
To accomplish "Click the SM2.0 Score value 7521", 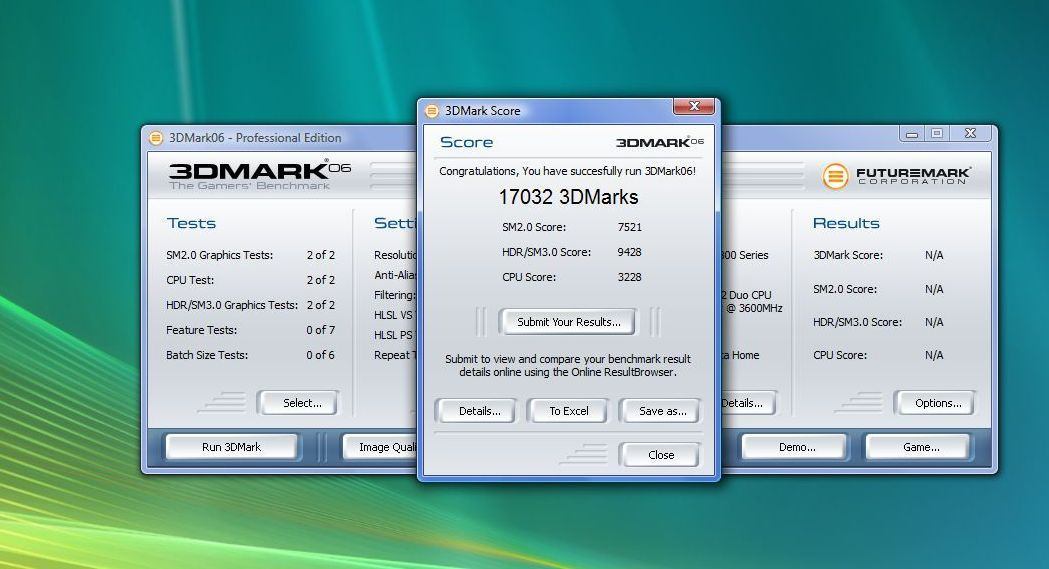I will (x=630, y=227).
